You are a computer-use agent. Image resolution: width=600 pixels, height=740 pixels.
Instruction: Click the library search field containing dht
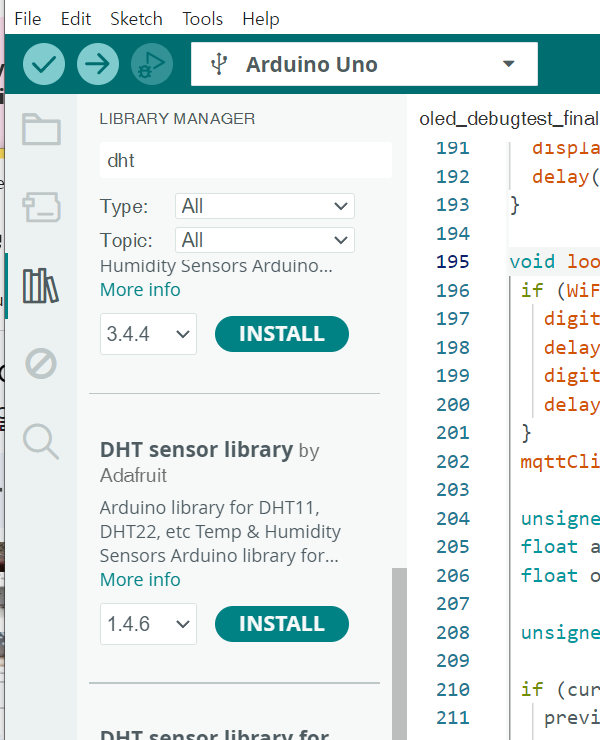click(x=245, y=160)
